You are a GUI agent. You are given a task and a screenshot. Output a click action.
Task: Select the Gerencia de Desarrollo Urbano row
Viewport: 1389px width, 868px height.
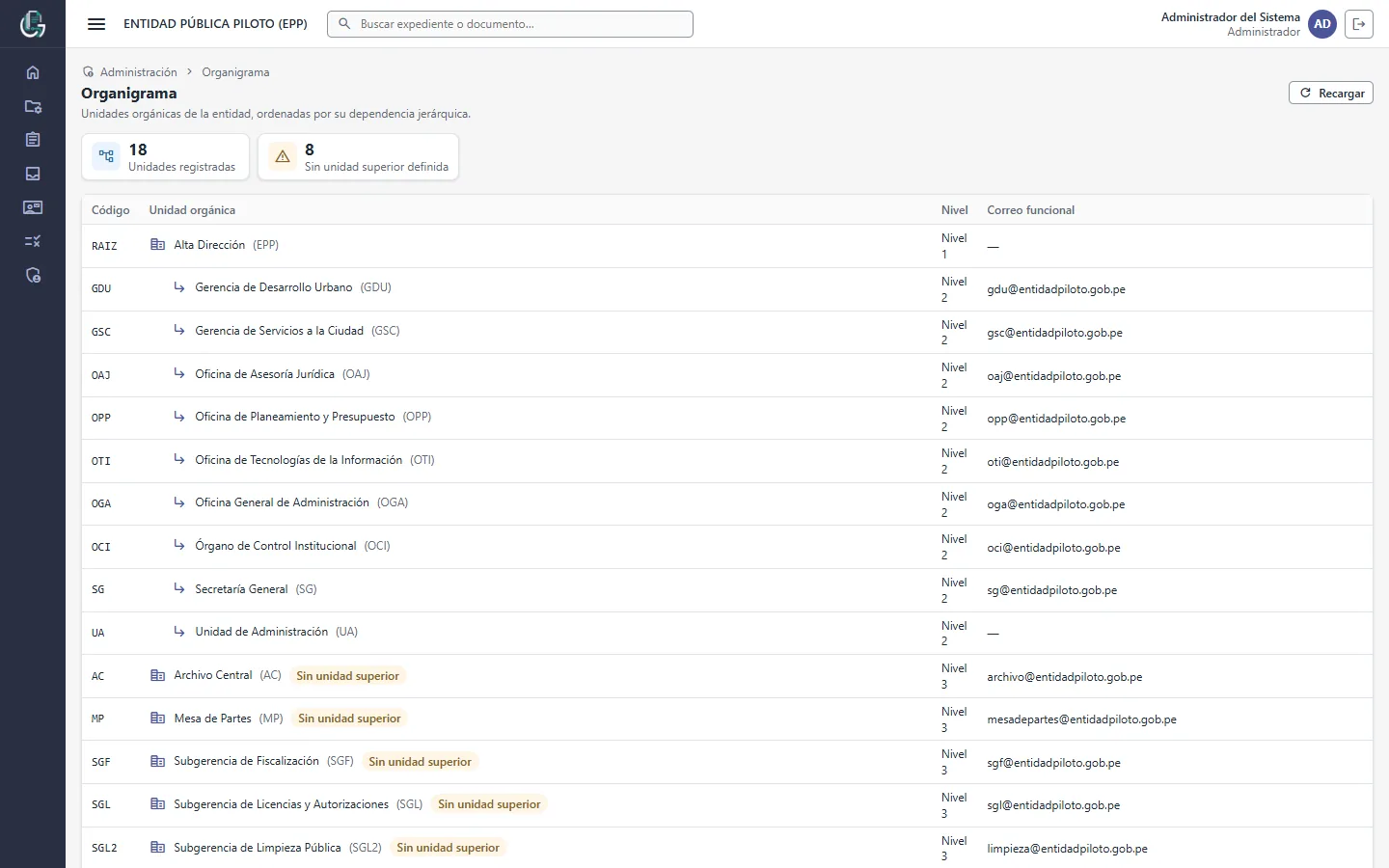(x=727, y=289)
